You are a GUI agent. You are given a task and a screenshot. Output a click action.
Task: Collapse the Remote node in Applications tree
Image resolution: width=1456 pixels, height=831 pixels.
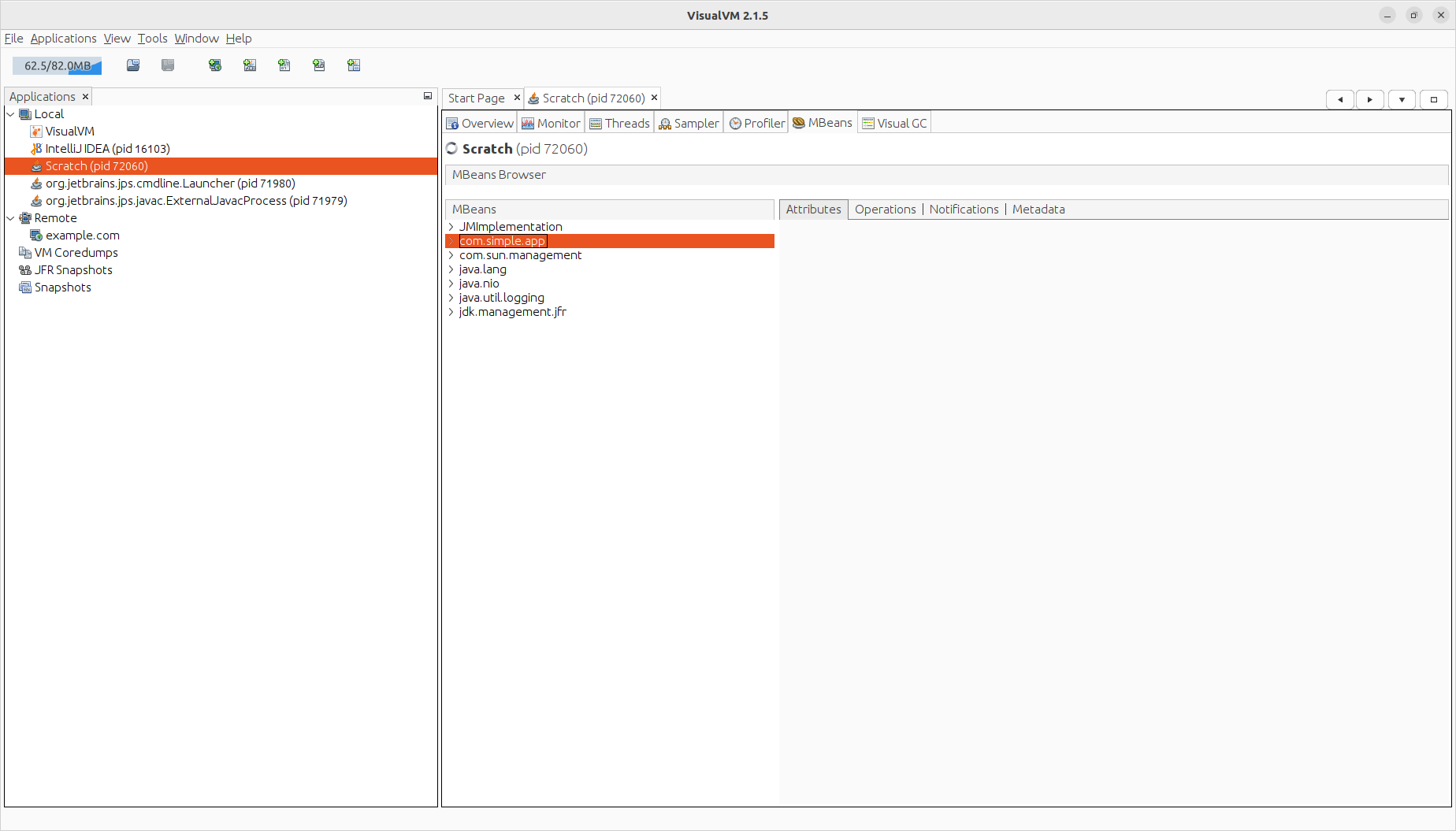click(10, 218)
